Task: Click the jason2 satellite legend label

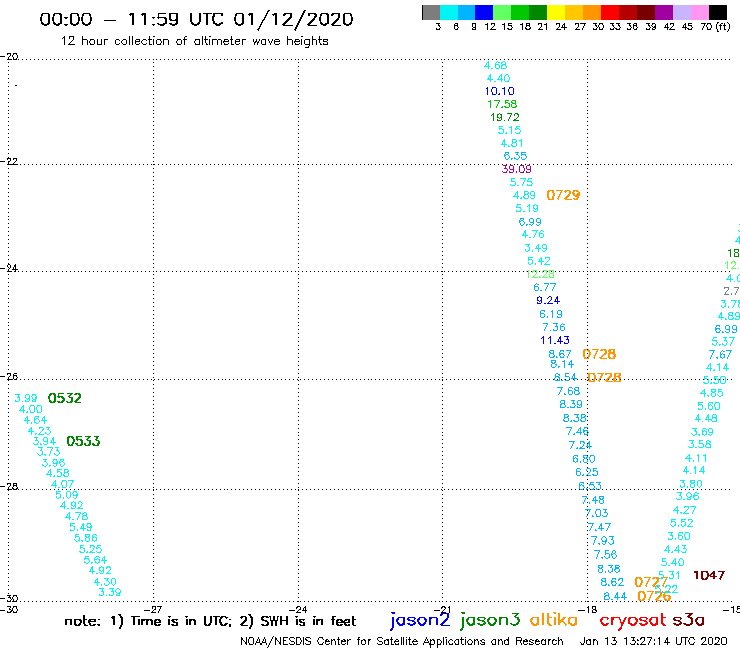Action: [420, 620]
